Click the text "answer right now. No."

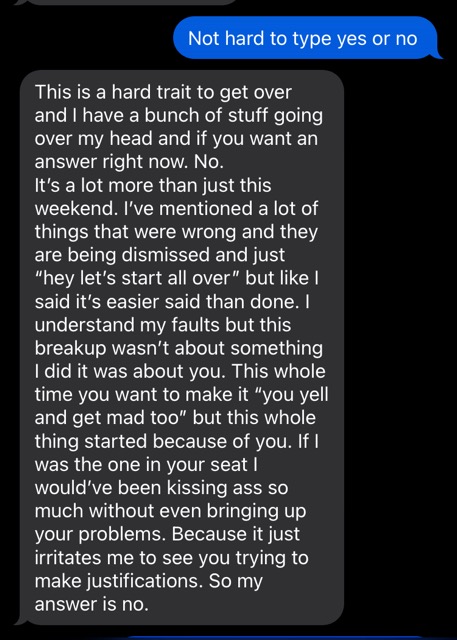129,162
